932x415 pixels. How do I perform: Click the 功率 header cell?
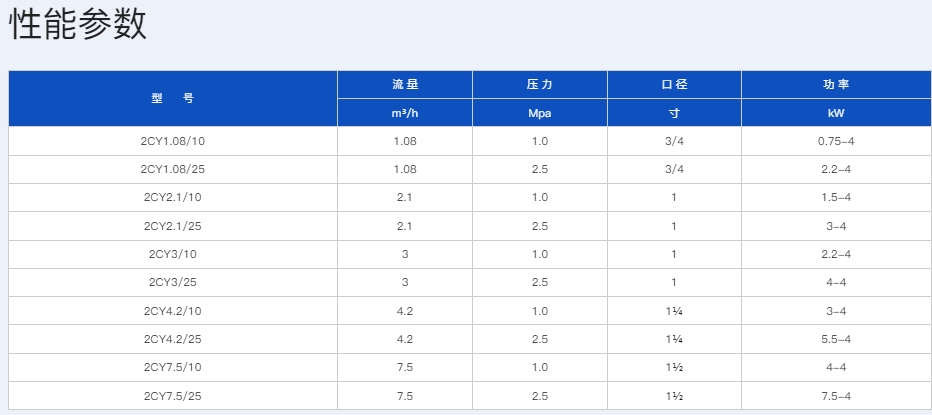837,85
